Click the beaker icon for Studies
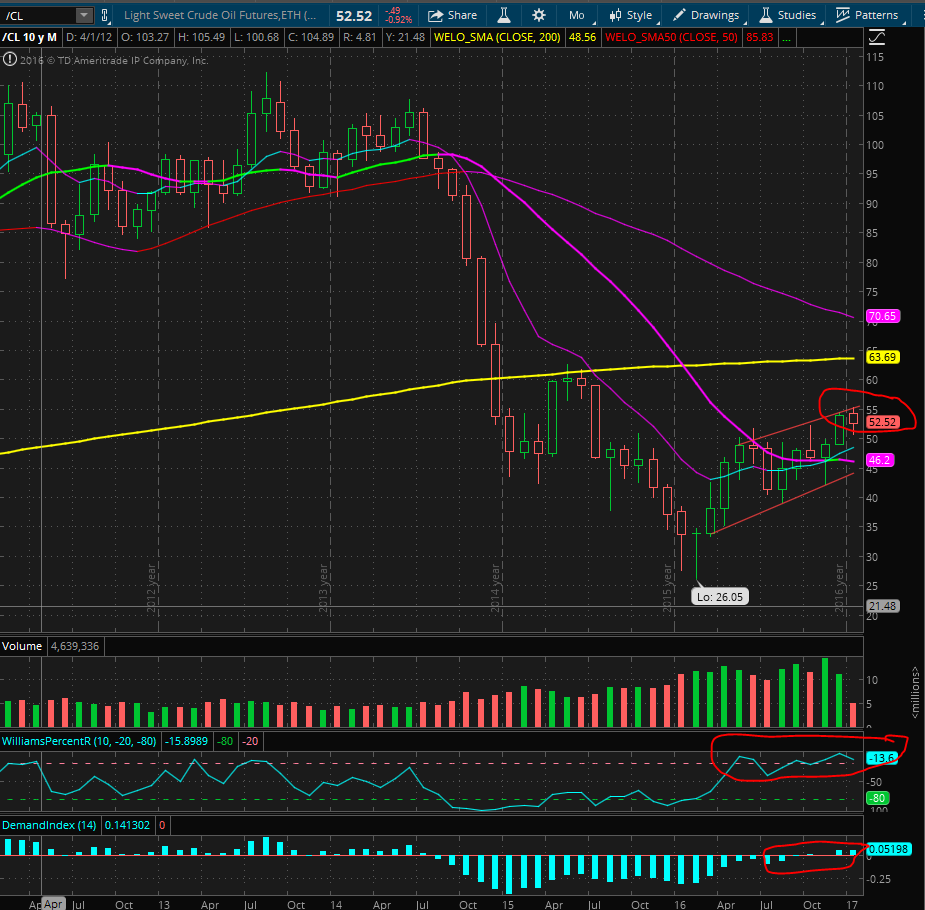This screenshot has width=925, height=910. click(766, 15)
